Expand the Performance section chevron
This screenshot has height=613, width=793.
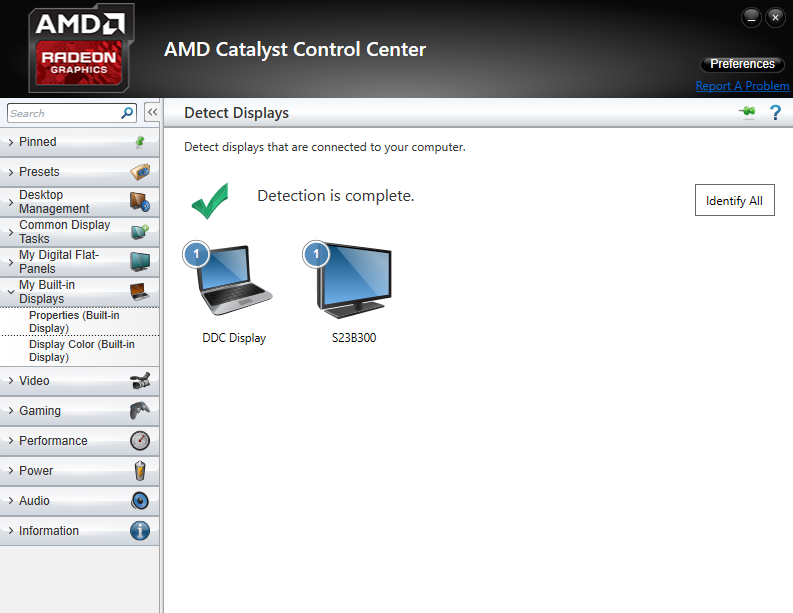pyautogui.click(x=11, y=441)
